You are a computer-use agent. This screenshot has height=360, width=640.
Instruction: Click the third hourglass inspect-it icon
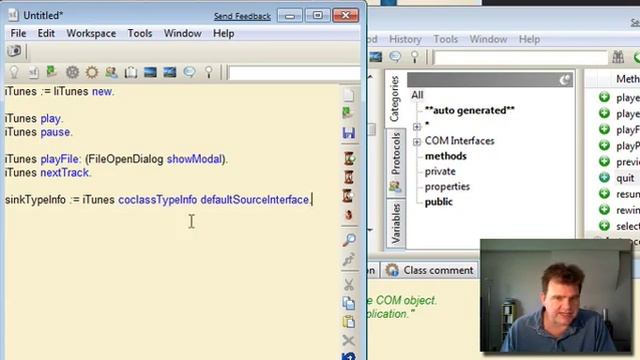tap(348, 196)
